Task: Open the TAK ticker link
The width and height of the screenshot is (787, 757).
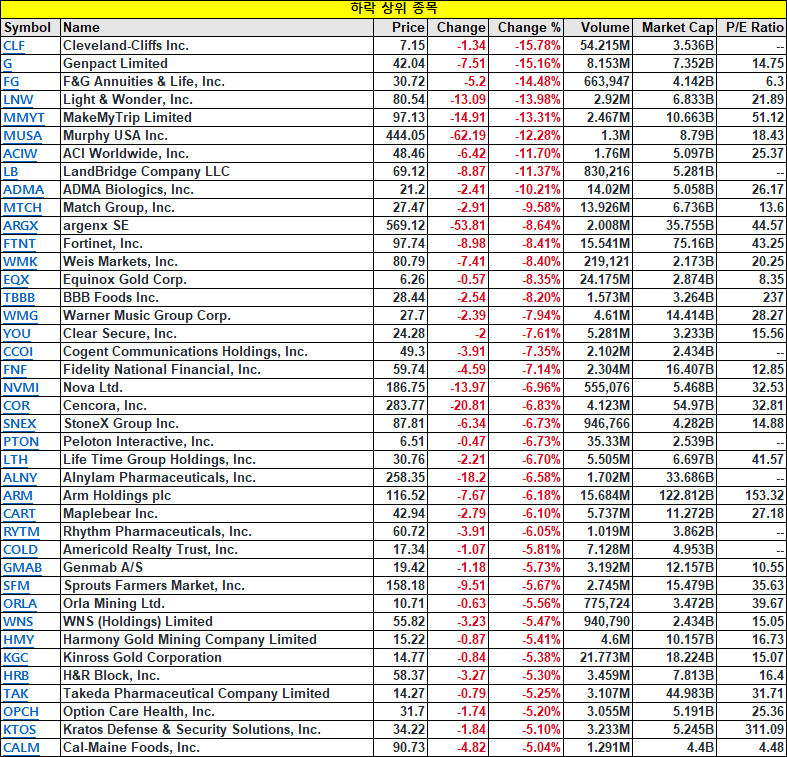Action: pos(16,694)
